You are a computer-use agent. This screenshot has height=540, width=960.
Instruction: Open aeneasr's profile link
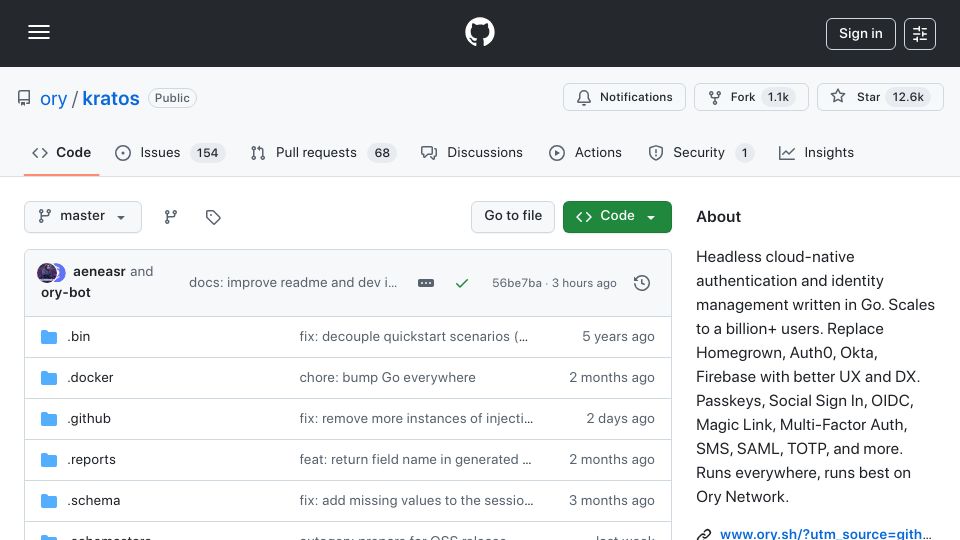pyautogui.click(x=99, y=271)
